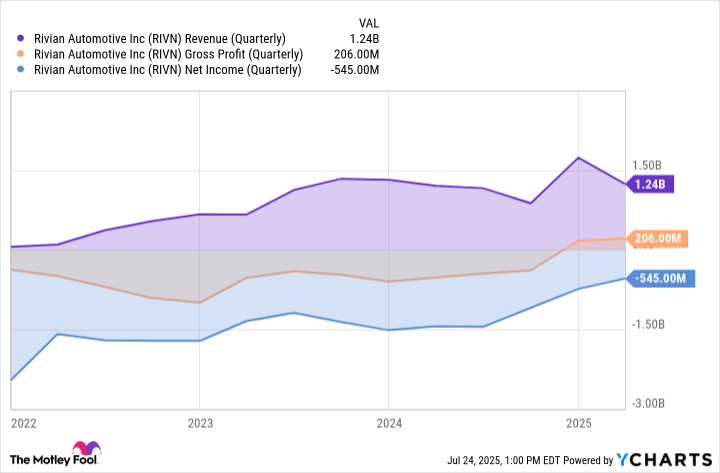Click the 1.24B revenue value in legend

(x=364, y=39)
